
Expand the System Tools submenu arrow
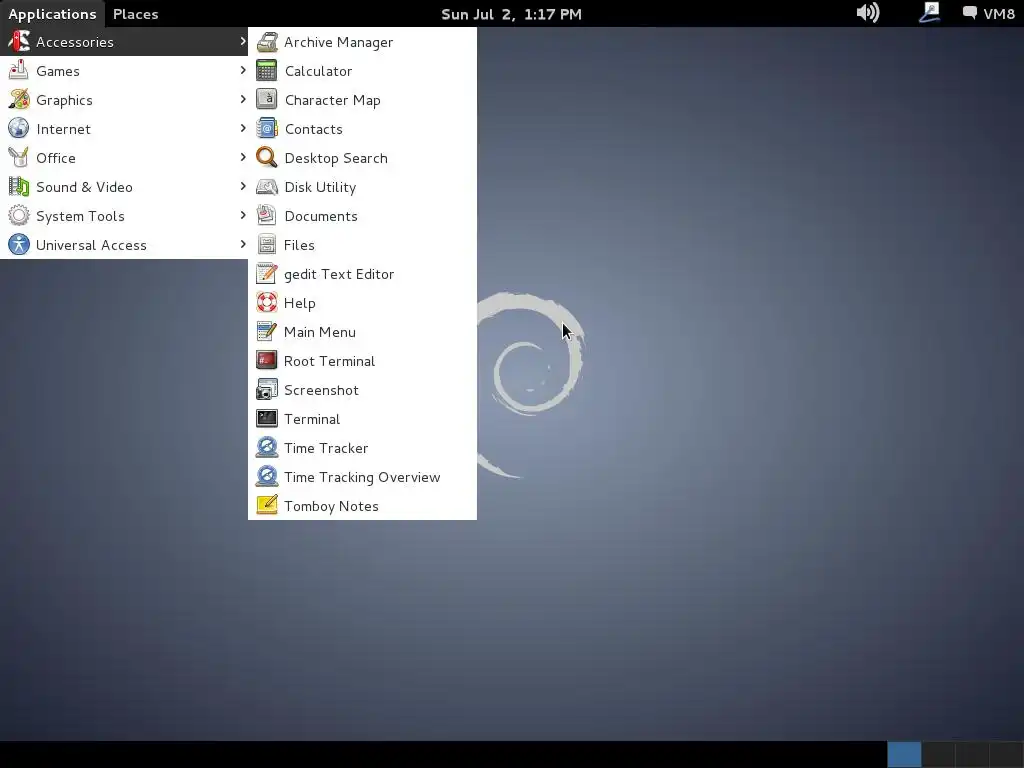click(243, 215)
